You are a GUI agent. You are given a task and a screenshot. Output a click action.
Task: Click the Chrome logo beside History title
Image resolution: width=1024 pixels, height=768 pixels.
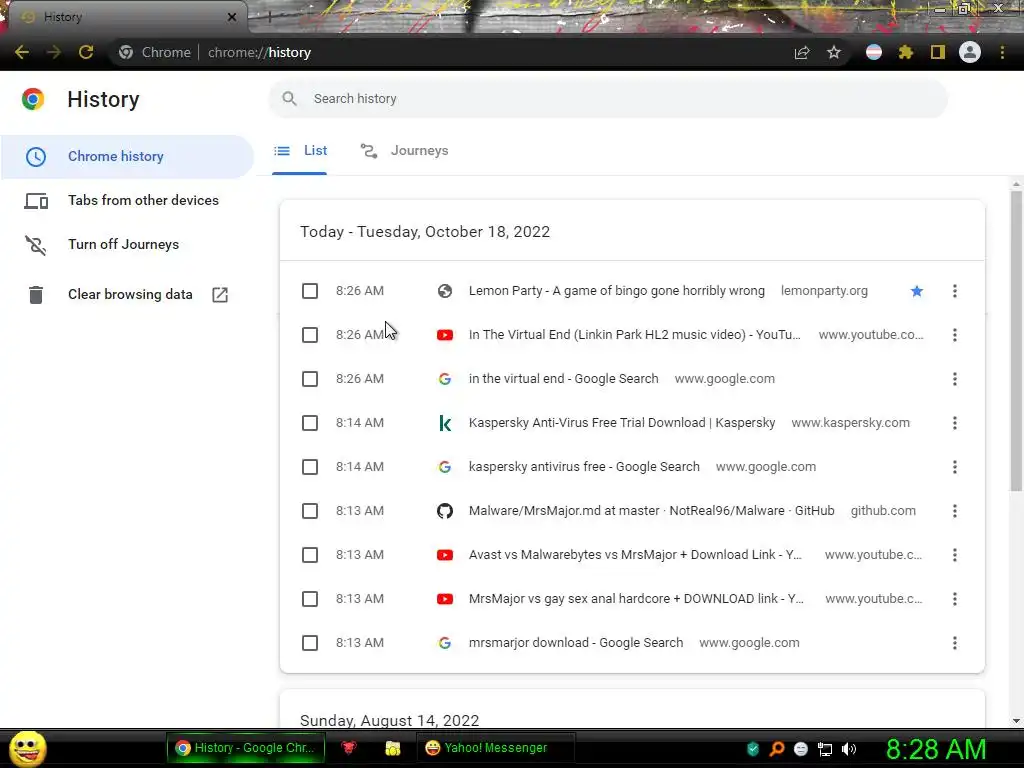pos(33,99)
